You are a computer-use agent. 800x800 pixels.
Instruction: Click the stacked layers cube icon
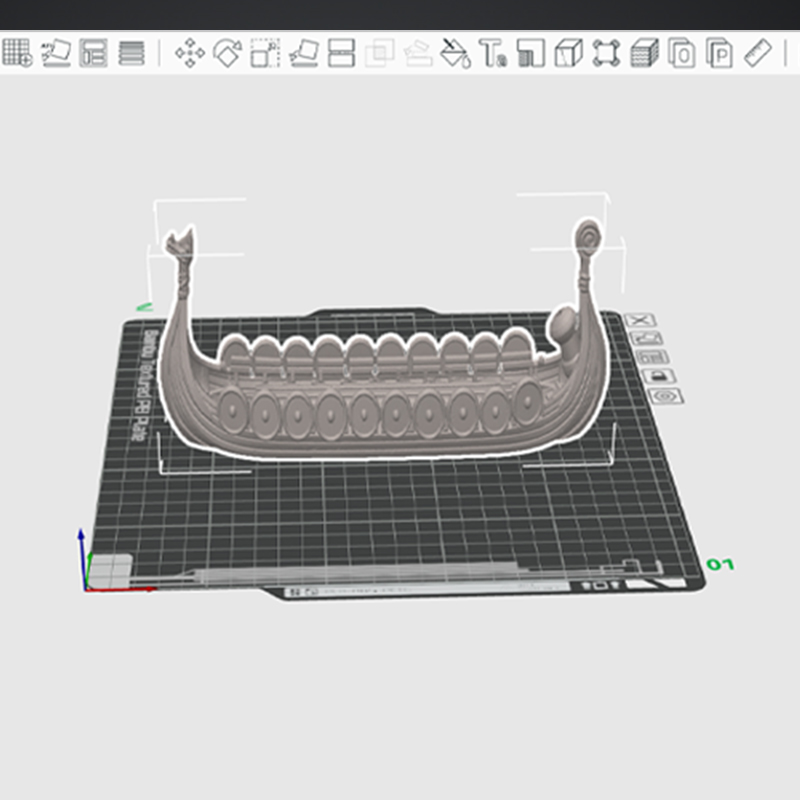click(644, 53)
